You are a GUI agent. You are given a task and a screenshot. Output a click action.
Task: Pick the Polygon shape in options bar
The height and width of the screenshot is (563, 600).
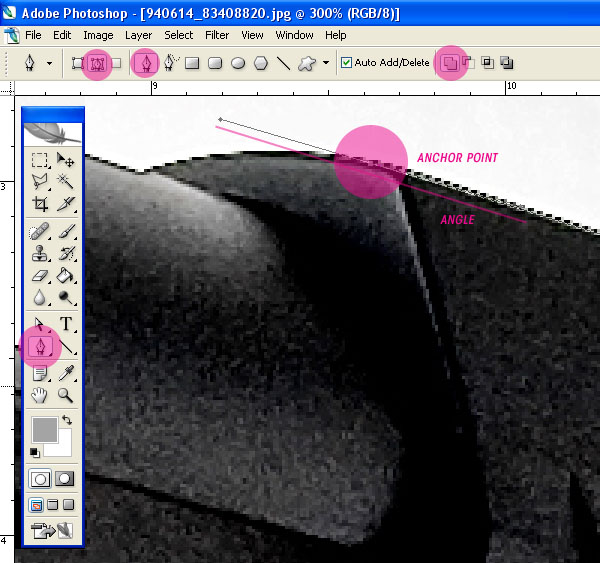(261, 63)
